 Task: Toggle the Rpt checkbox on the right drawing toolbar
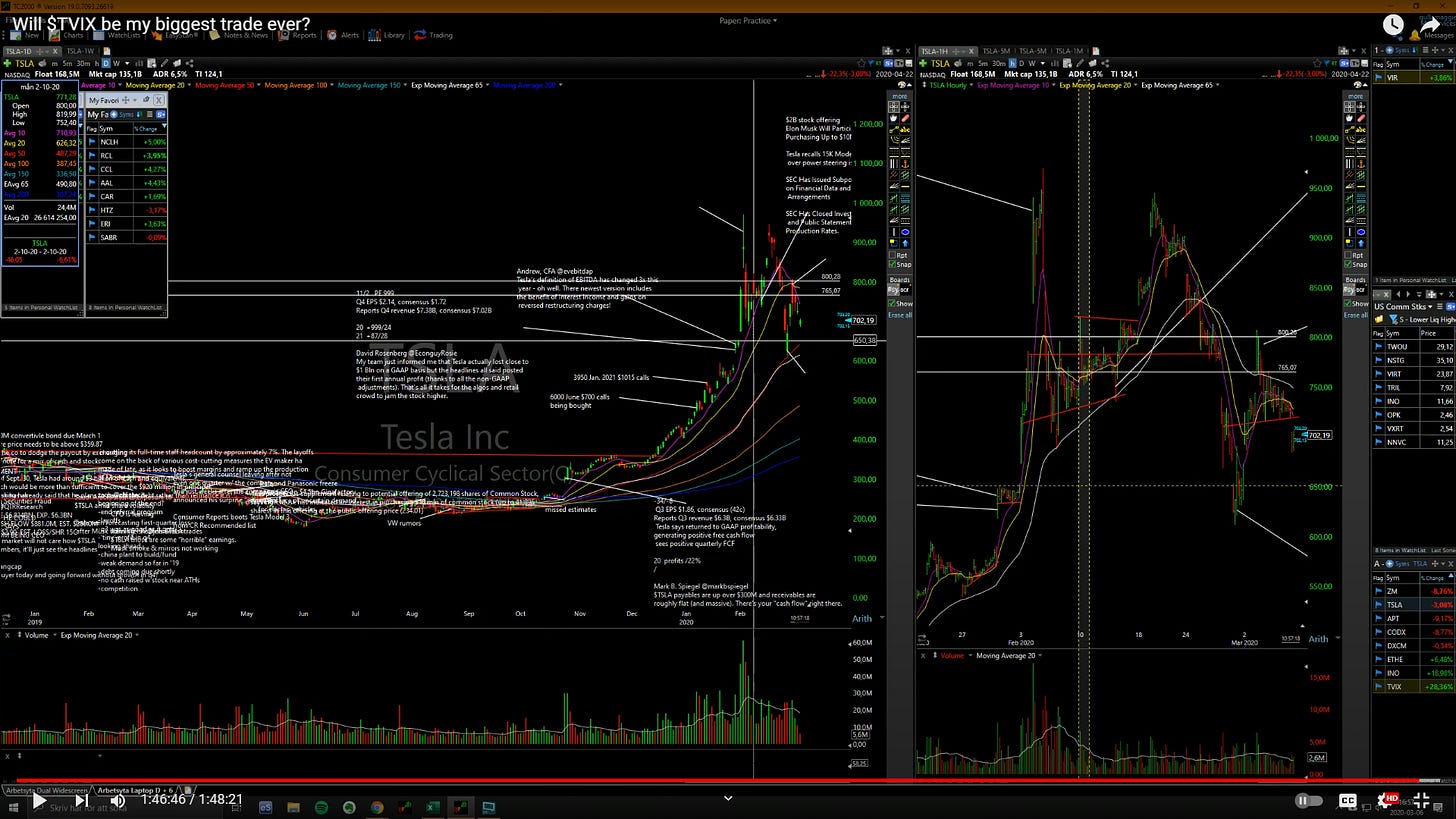click(1349, 255)
